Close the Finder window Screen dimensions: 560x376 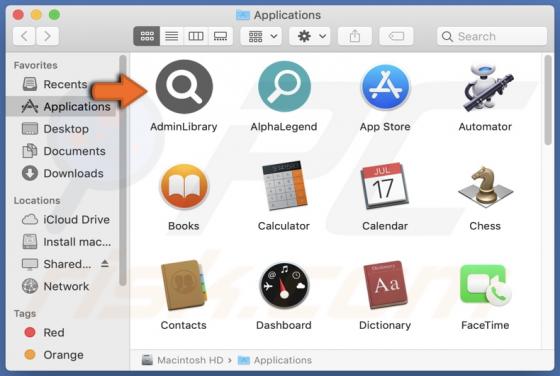[x=18, y=15]
